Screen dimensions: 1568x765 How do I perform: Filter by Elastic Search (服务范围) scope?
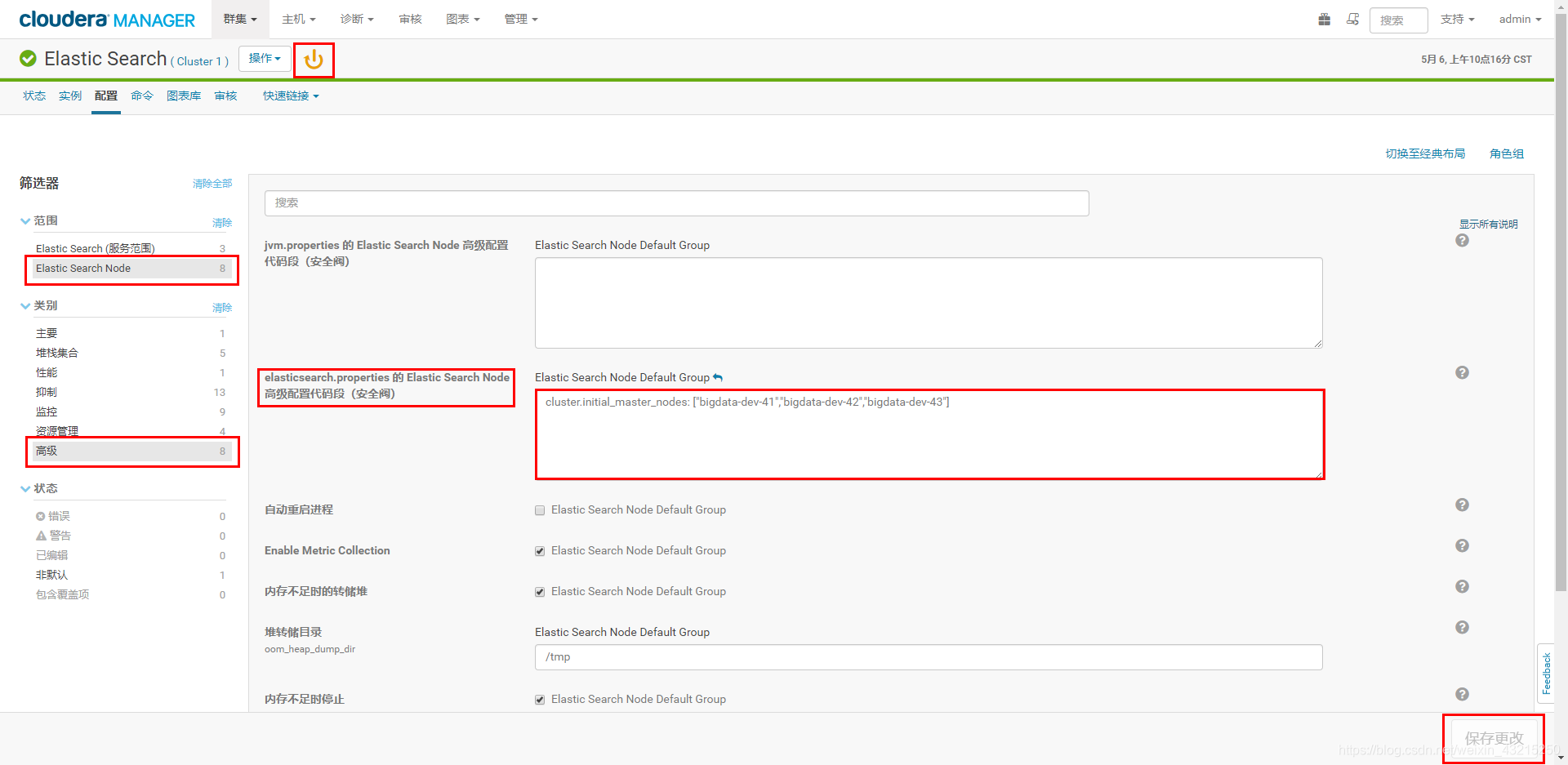[131, 248]
